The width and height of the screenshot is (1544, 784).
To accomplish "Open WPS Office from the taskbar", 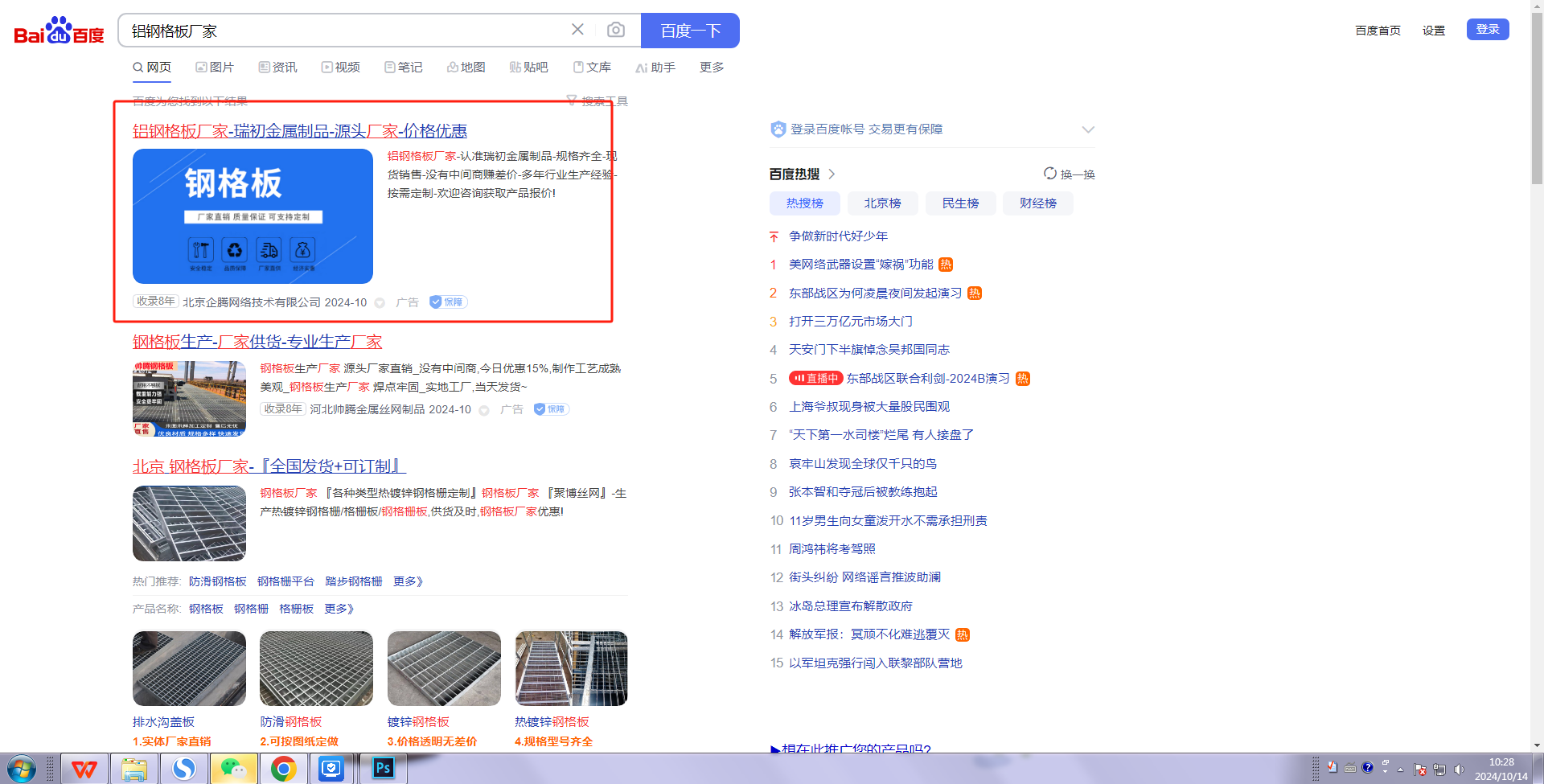I will click(84, 769).
